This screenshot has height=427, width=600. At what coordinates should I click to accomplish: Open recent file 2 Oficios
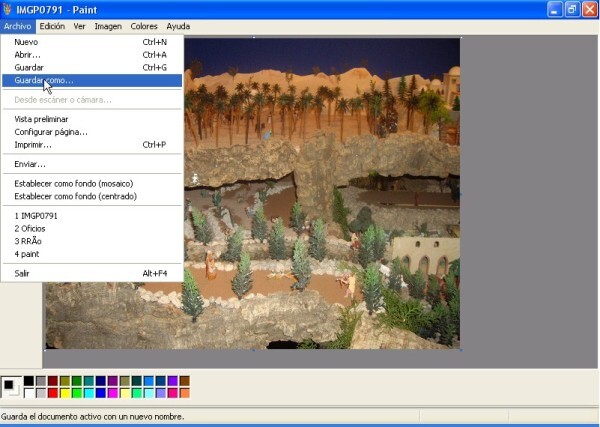[x=30, y=228]
